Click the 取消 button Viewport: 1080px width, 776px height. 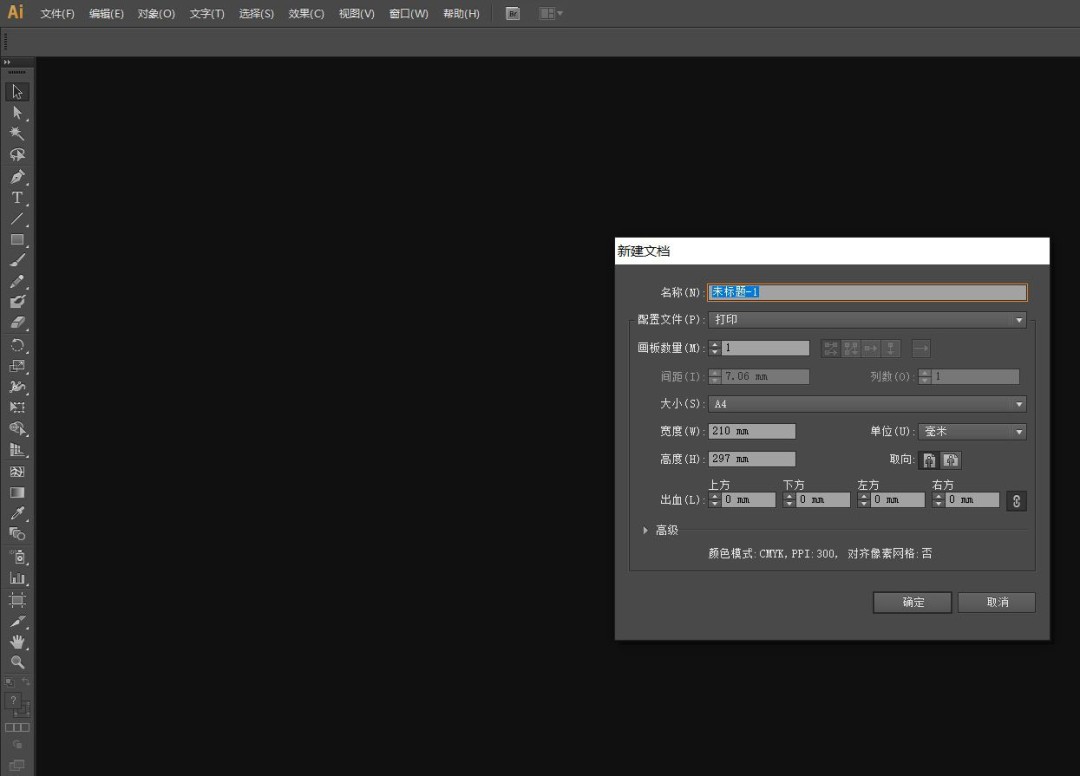(x=996, y=602)
